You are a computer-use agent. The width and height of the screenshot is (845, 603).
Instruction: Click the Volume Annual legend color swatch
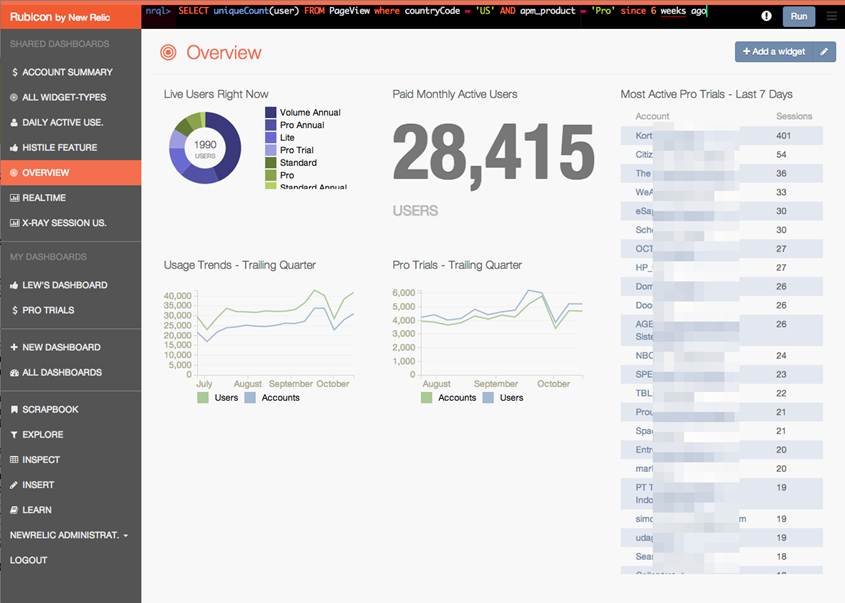(271, 113)
